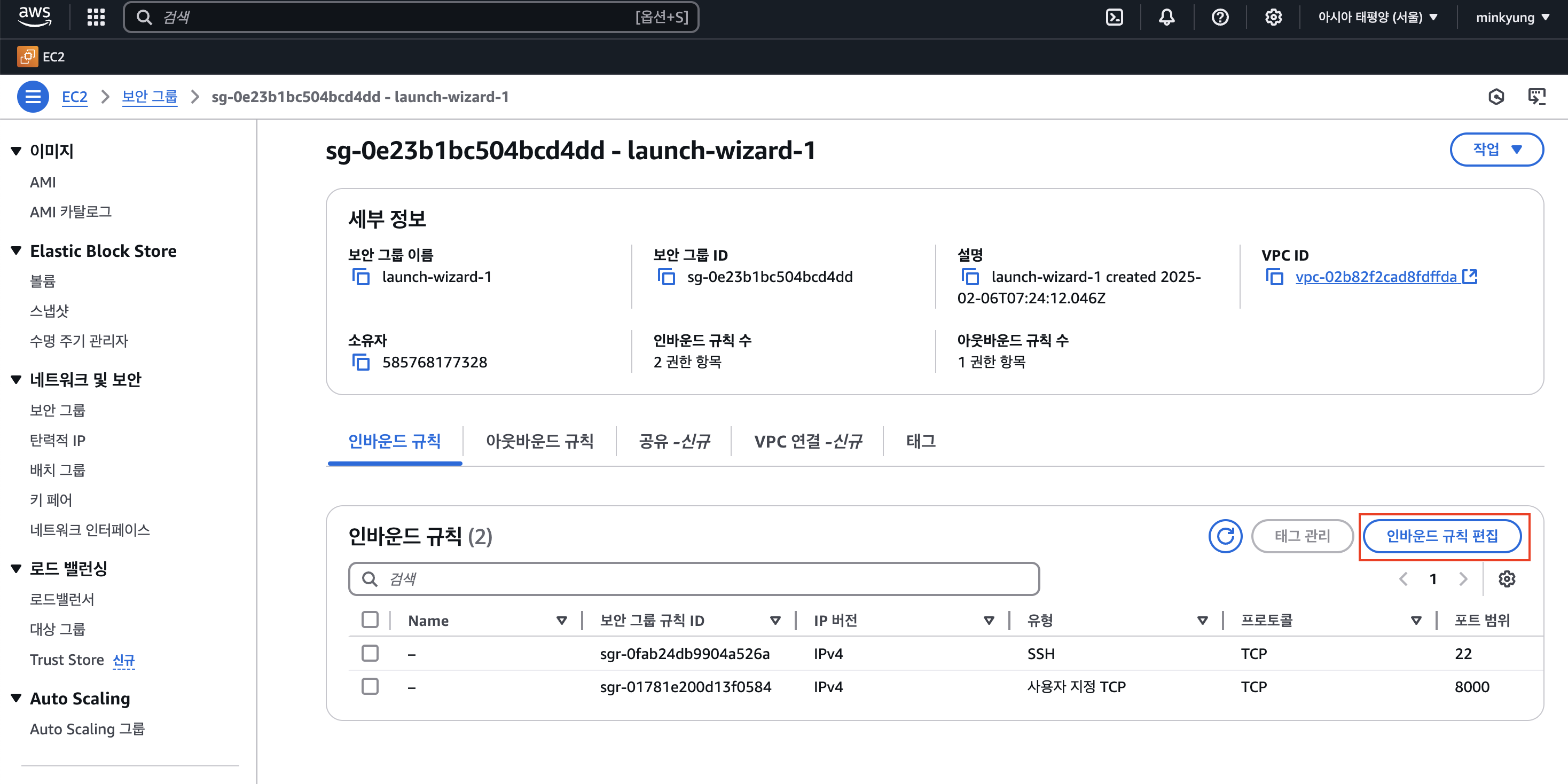
Task: Collapse the 로드 밸런싱 section
Action: (x=17, y=569)
